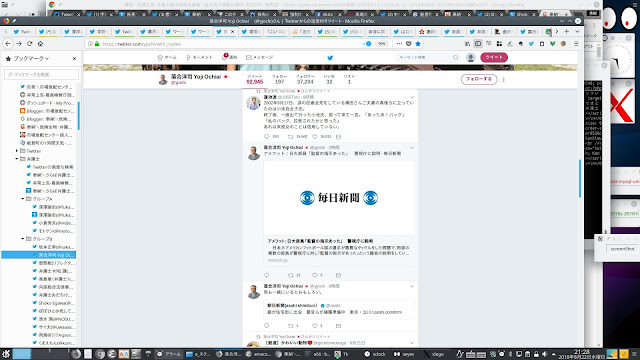Open the リスト 1 tab

[x=349, y=80]
